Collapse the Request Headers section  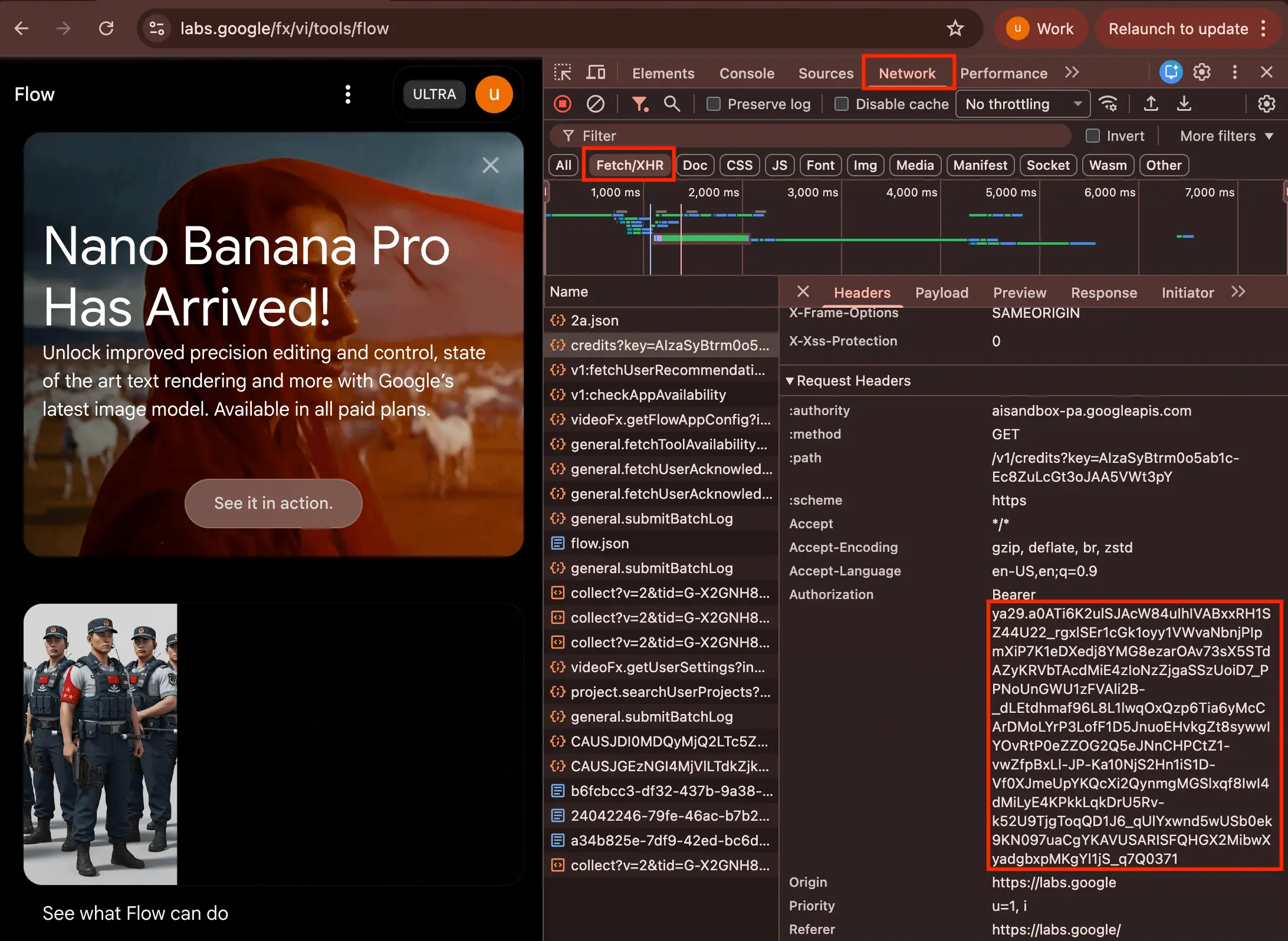(791, 380)
